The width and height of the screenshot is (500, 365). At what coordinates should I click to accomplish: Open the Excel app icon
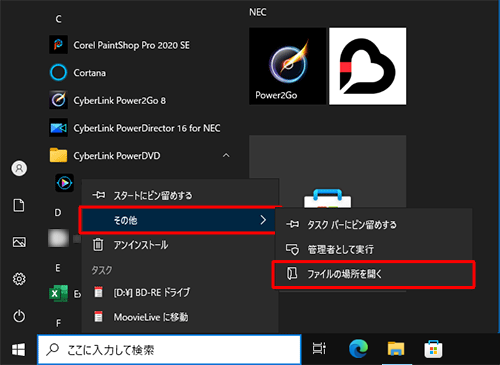click(x=58, y=293)
